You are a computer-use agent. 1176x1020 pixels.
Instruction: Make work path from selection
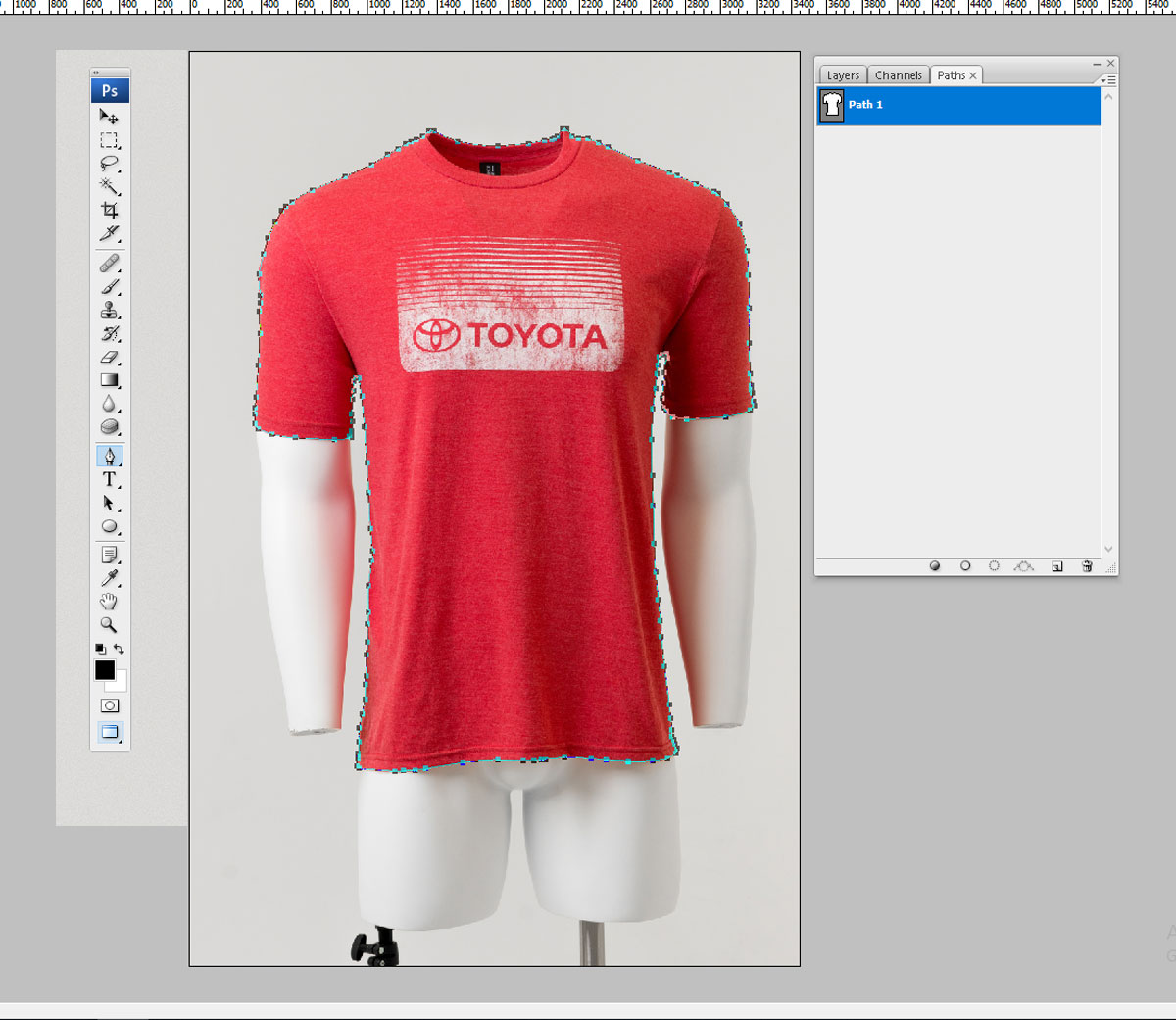[1024, 566]
